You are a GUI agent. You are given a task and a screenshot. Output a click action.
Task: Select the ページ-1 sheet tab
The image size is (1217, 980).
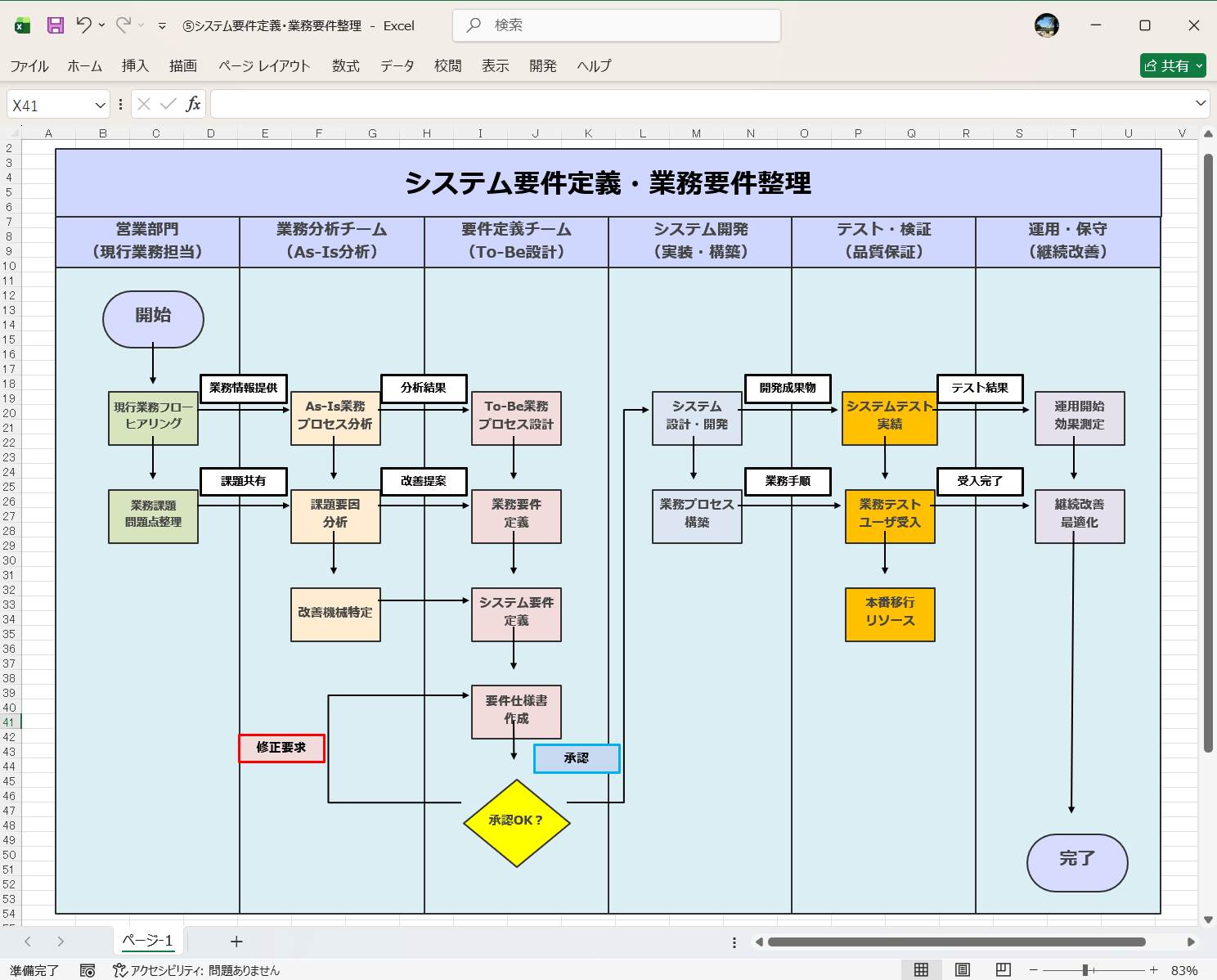(147, 942)
